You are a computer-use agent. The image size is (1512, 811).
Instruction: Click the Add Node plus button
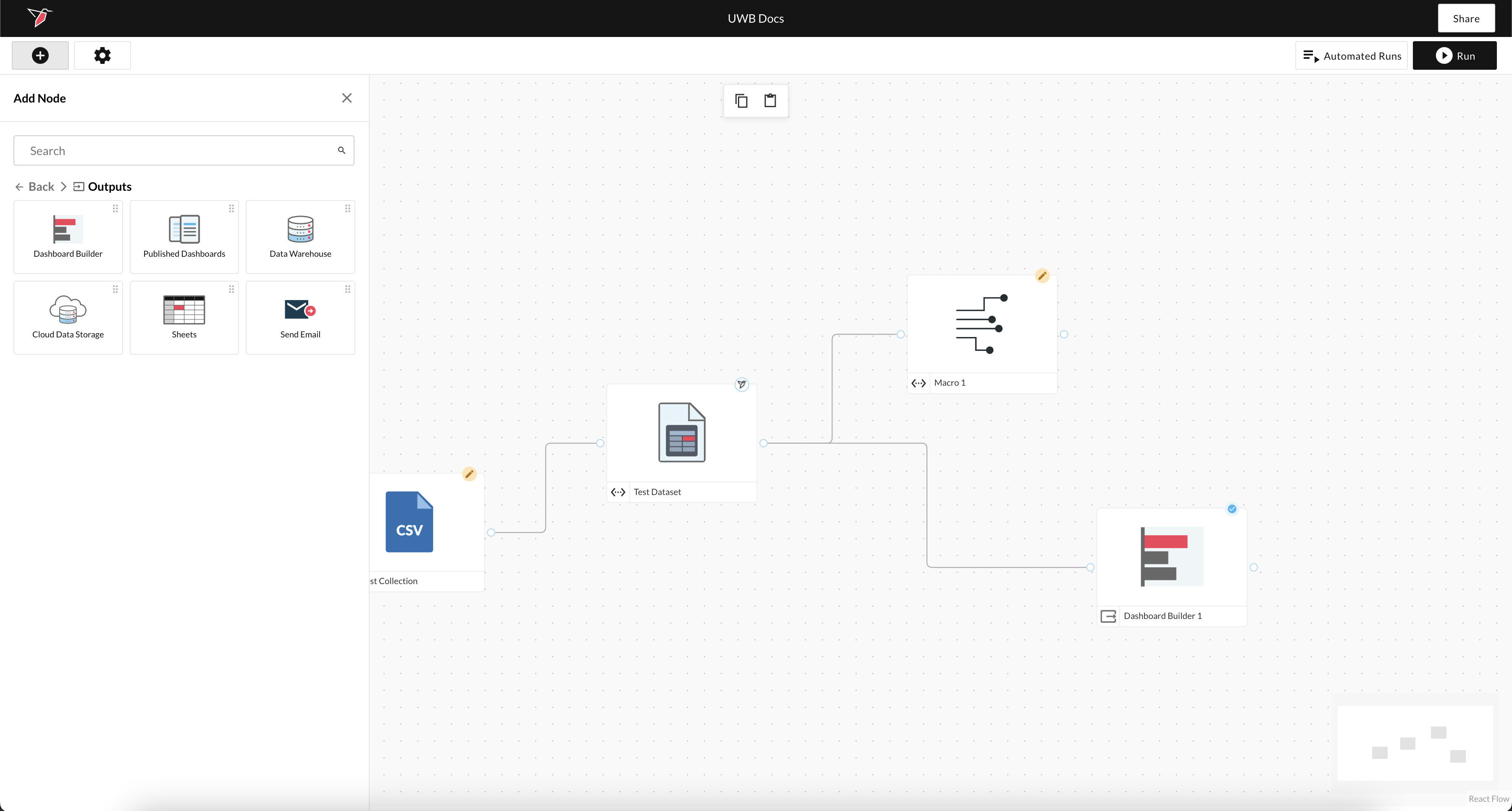click(40, 56)
